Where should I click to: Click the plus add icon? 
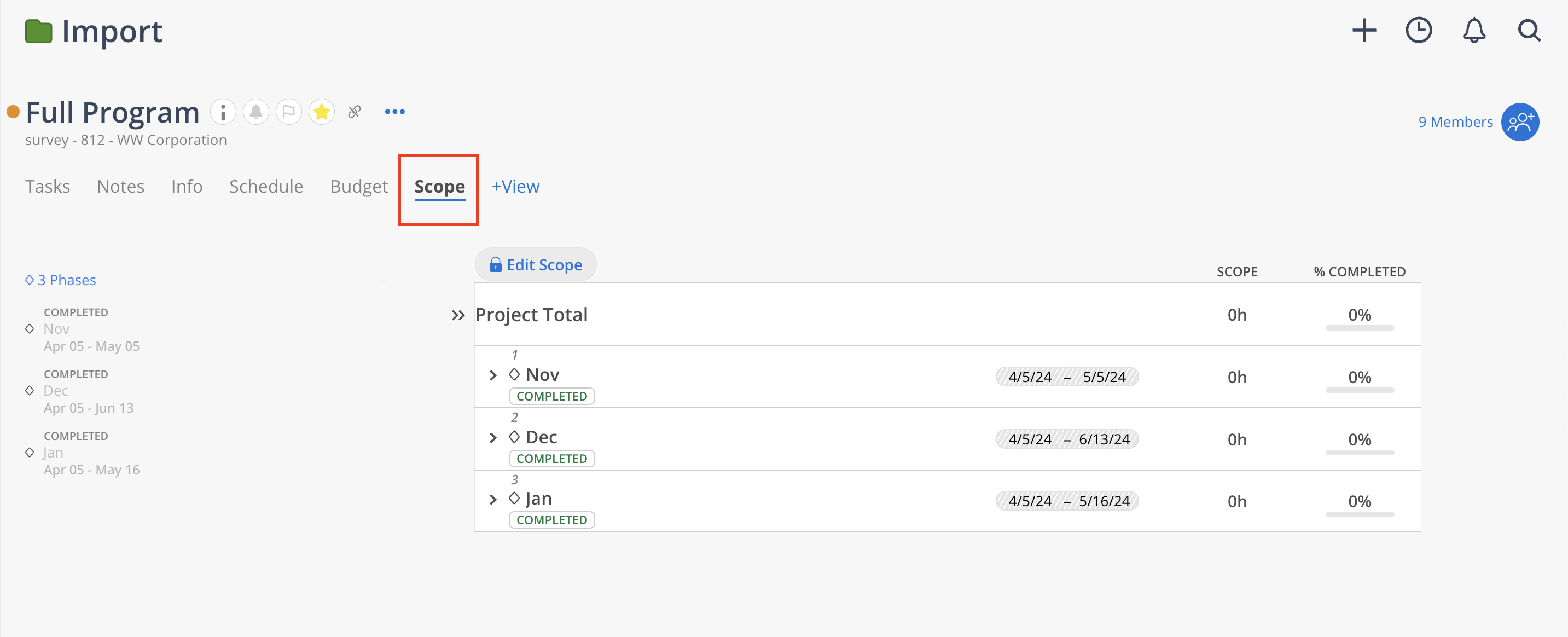pyautogui.click(x=1364, y=31)
